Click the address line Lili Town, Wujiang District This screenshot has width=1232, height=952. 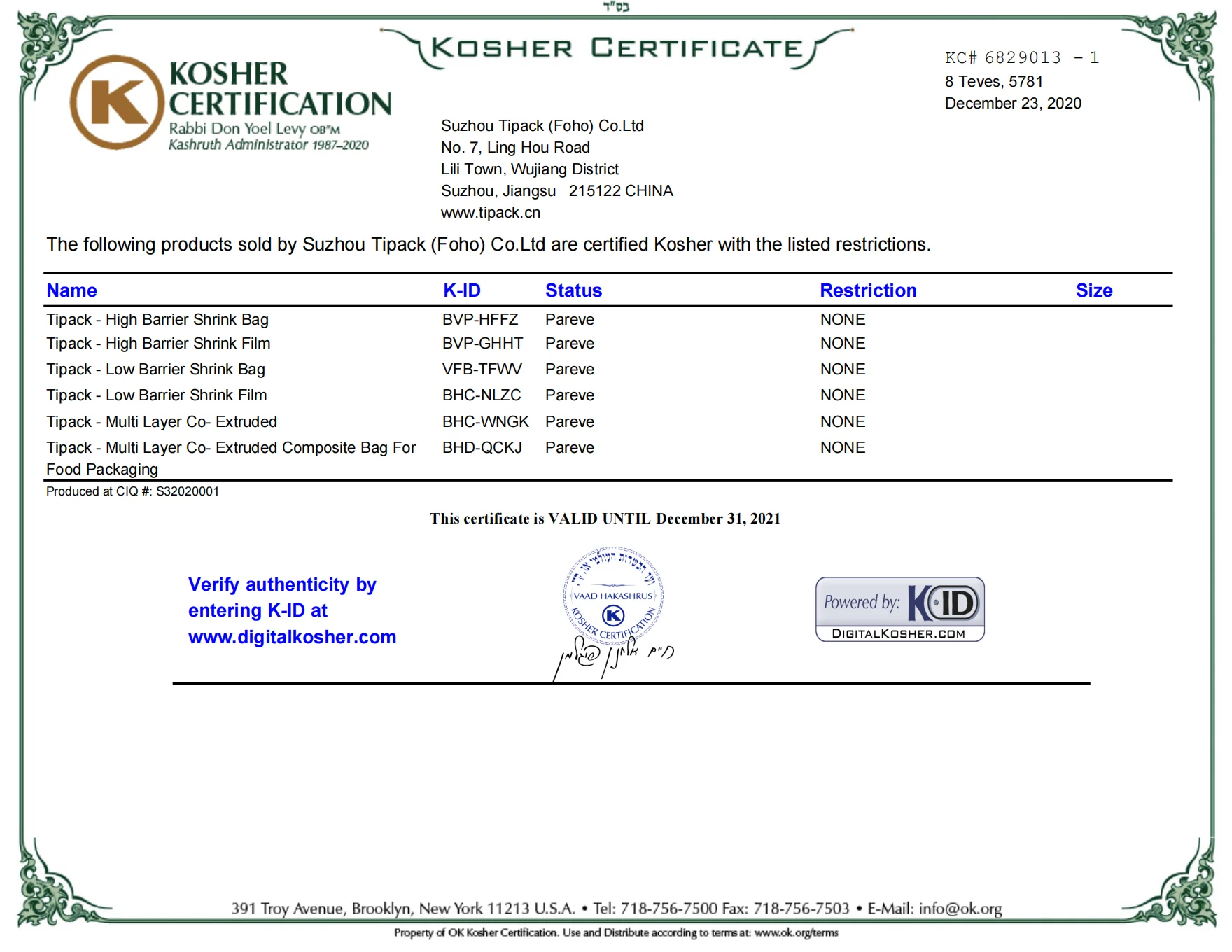530,169
